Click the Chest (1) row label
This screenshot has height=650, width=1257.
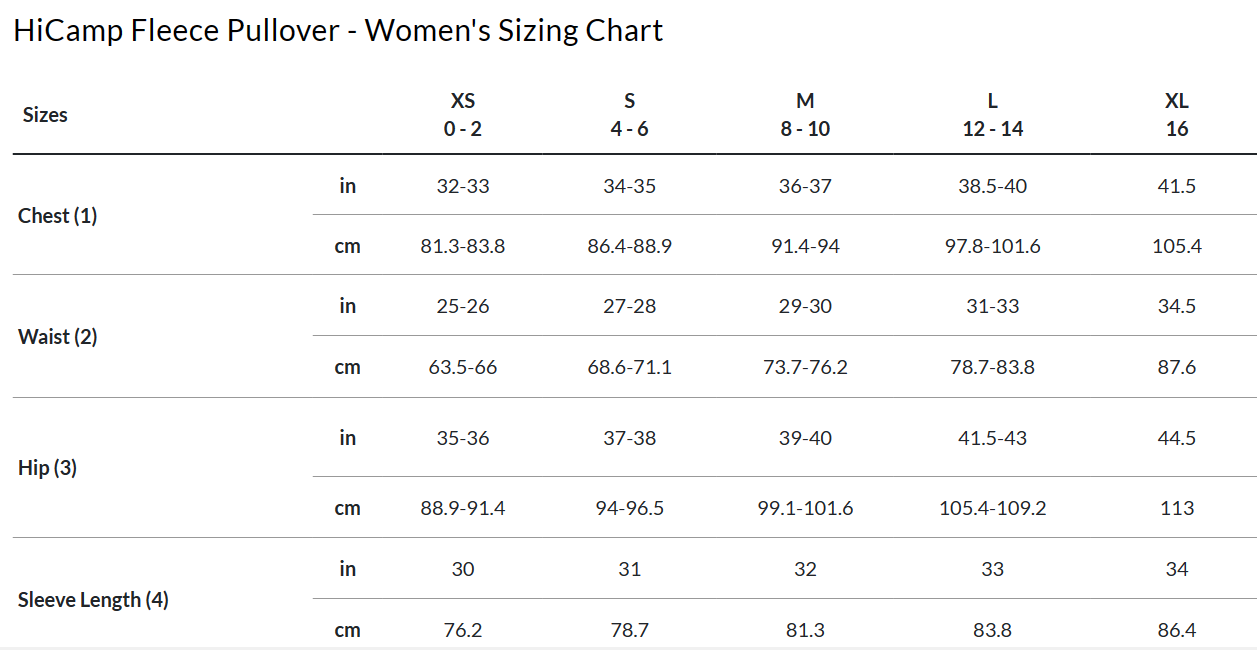pos(58,216)
